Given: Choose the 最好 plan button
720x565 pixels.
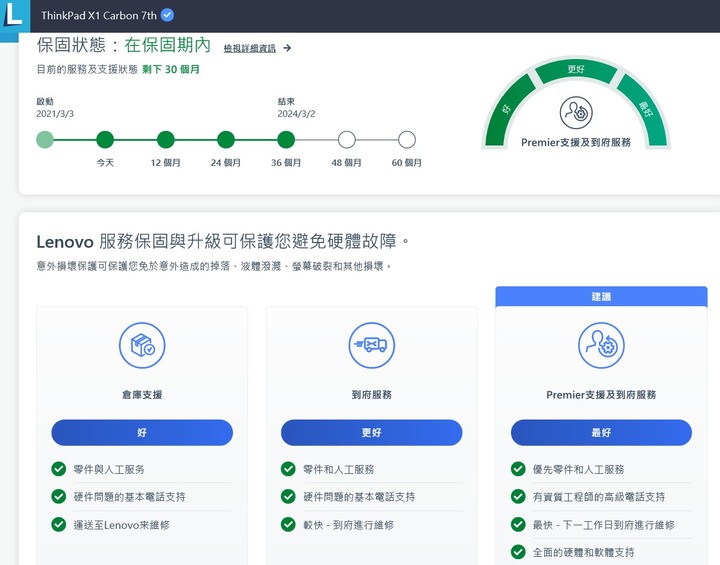Looking at the screenshot, I should click(601, 432).
